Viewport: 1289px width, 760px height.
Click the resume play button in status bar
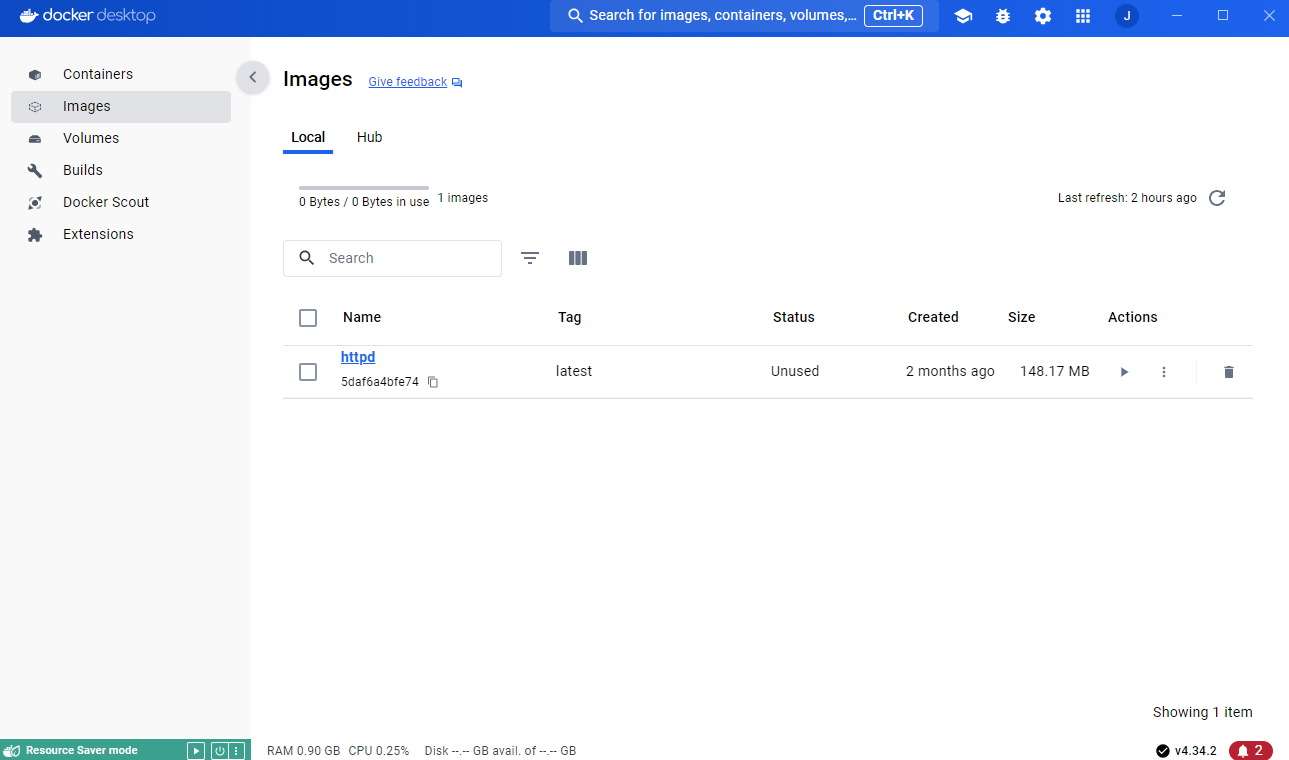(196, 750)
